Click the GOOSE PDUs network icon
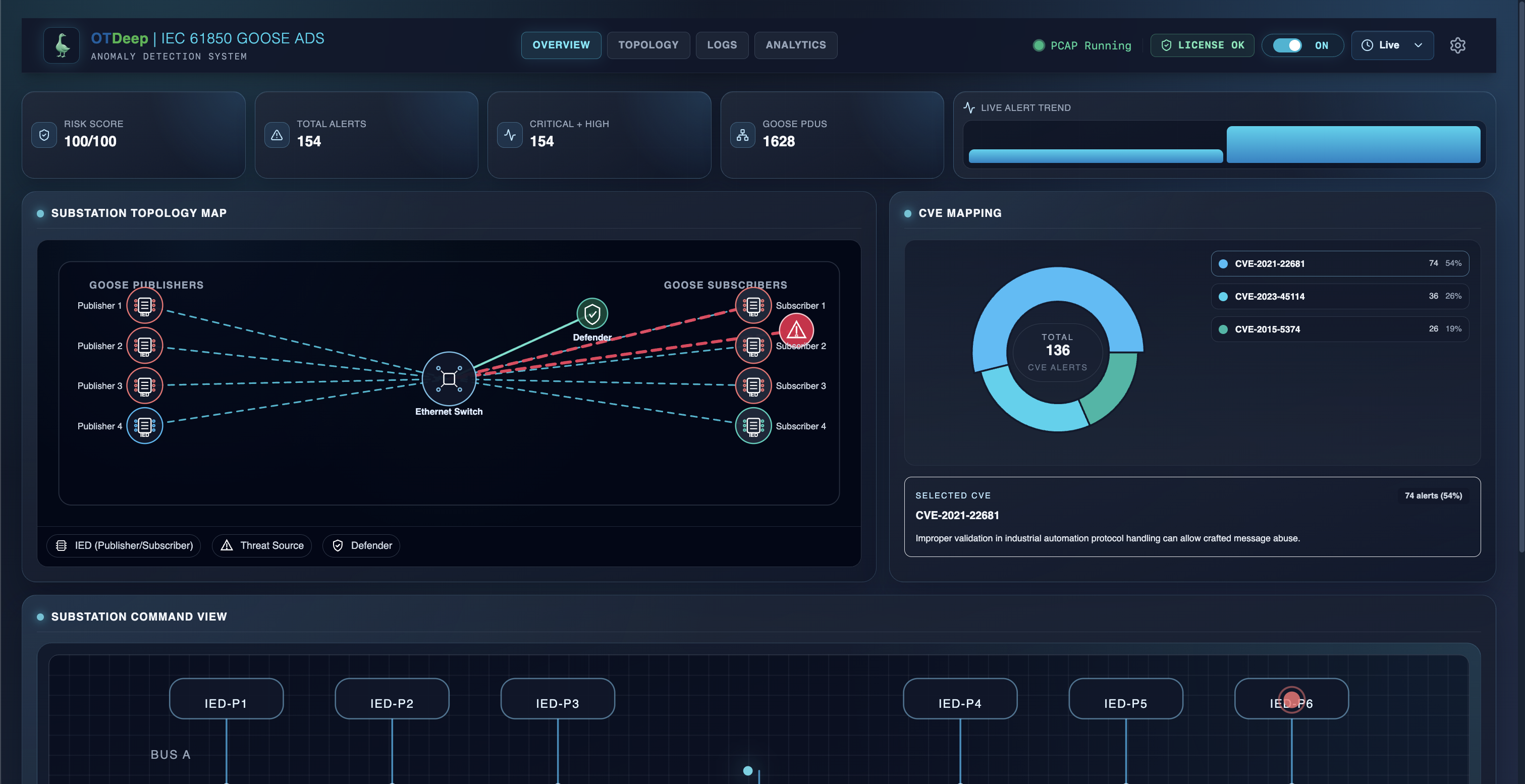This screenshot has width=1525, height=784. coord(742,135)
